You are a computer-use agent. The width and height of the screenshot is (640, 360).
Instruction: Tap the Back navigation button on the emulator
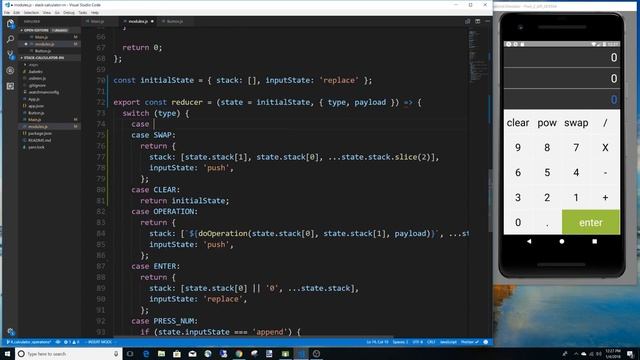[x=529, y=241]
